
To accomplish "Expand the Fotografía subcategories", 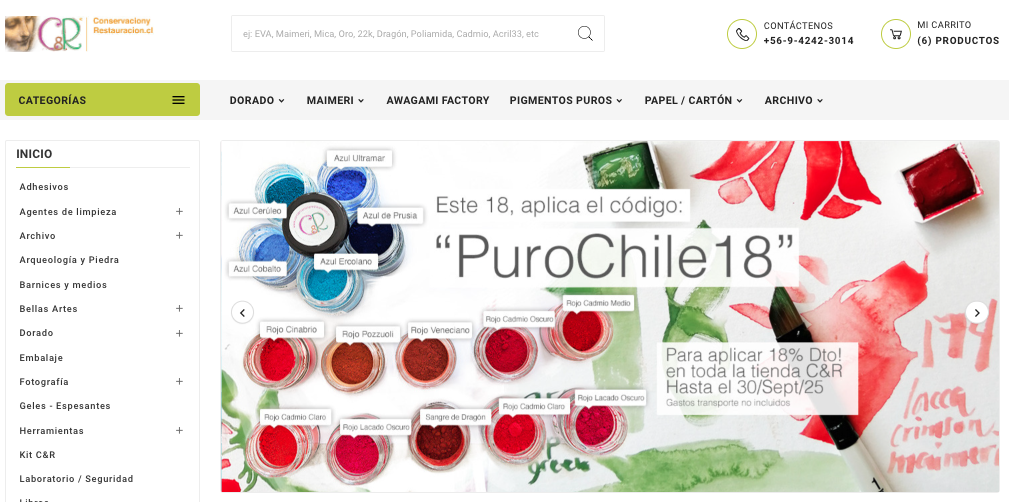I will click(180, 382).
